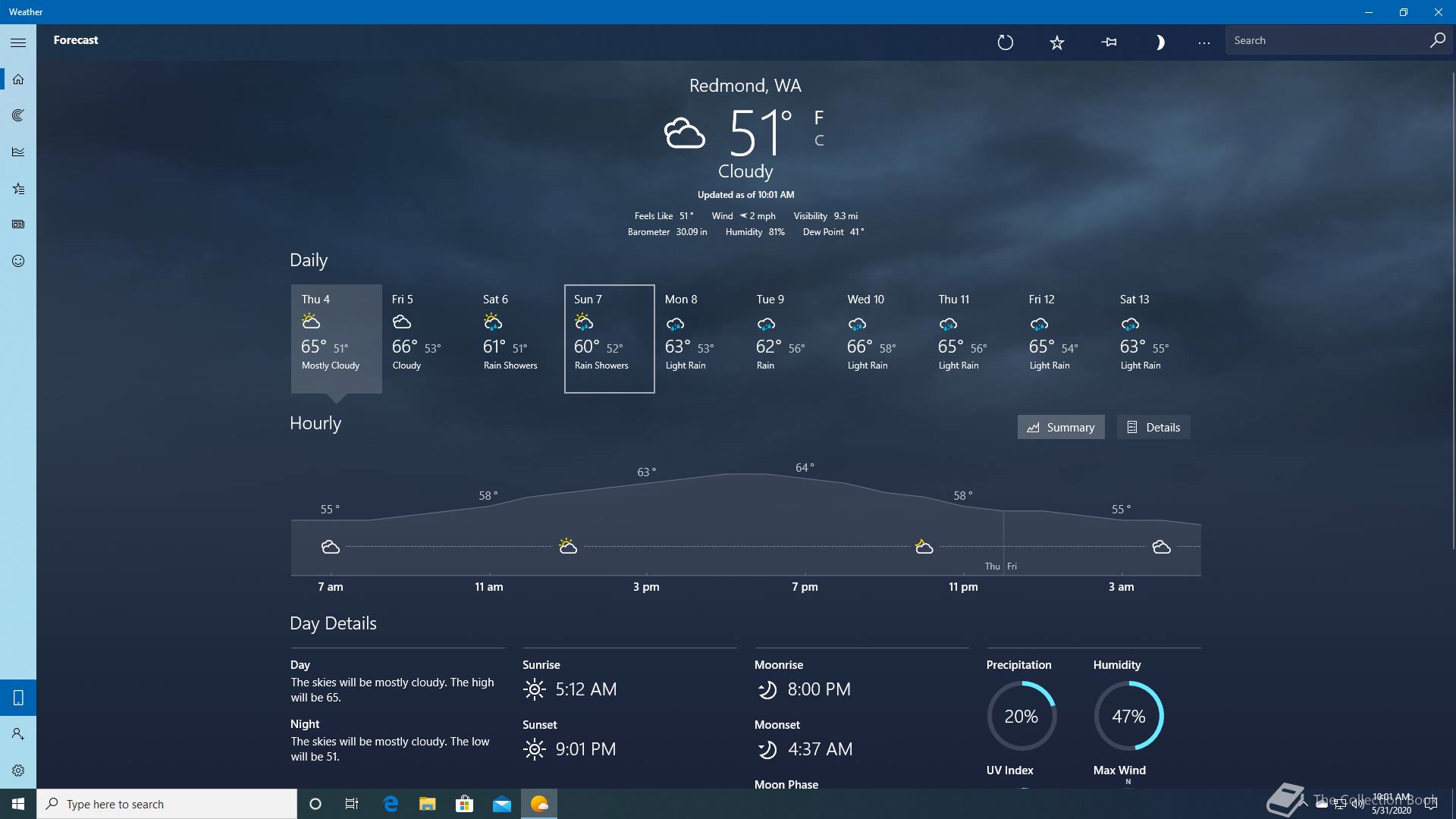This screenshot has width=1456, height=819.
Task: Show the hourly Summary view
Action: pos(1061,427)
